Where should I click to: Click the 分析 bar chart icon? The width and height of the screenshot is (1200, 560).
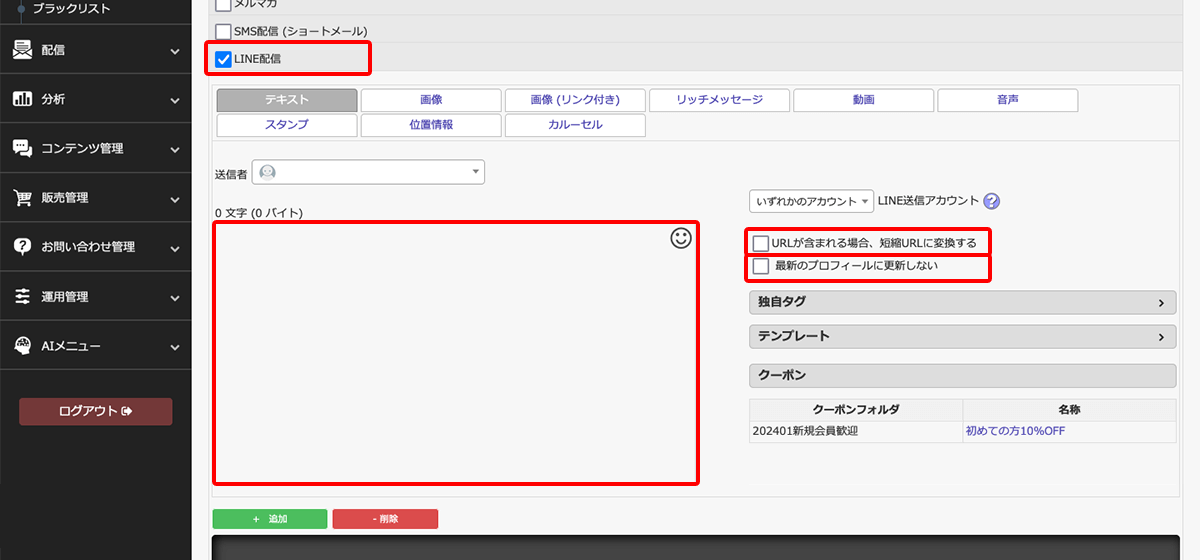pos(22,99)
